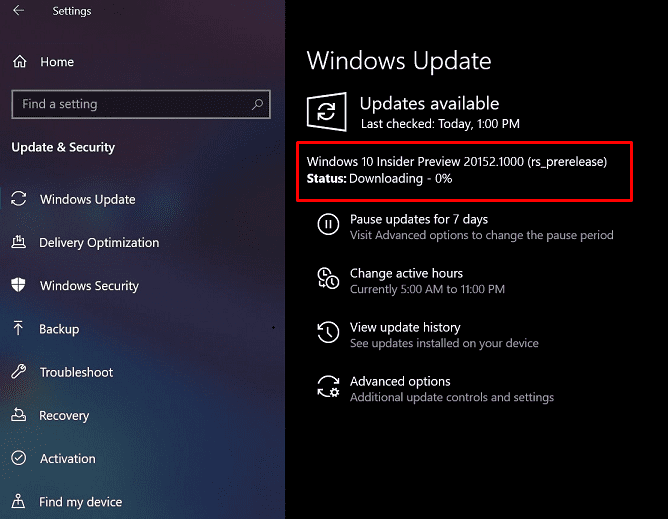Click the Delivery Optimization icon
This screenshot has height=519, width=668.
[x=18, y=242]
